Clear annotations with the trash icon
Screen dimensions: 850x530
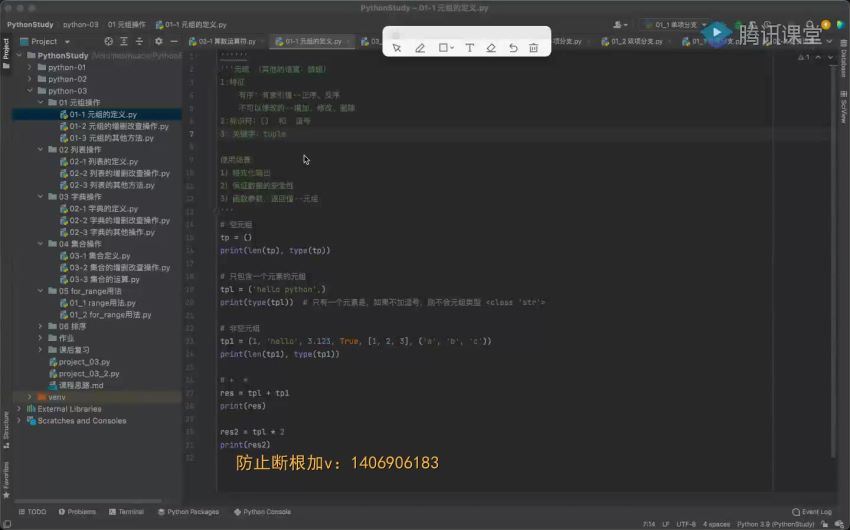click(533, 48)
